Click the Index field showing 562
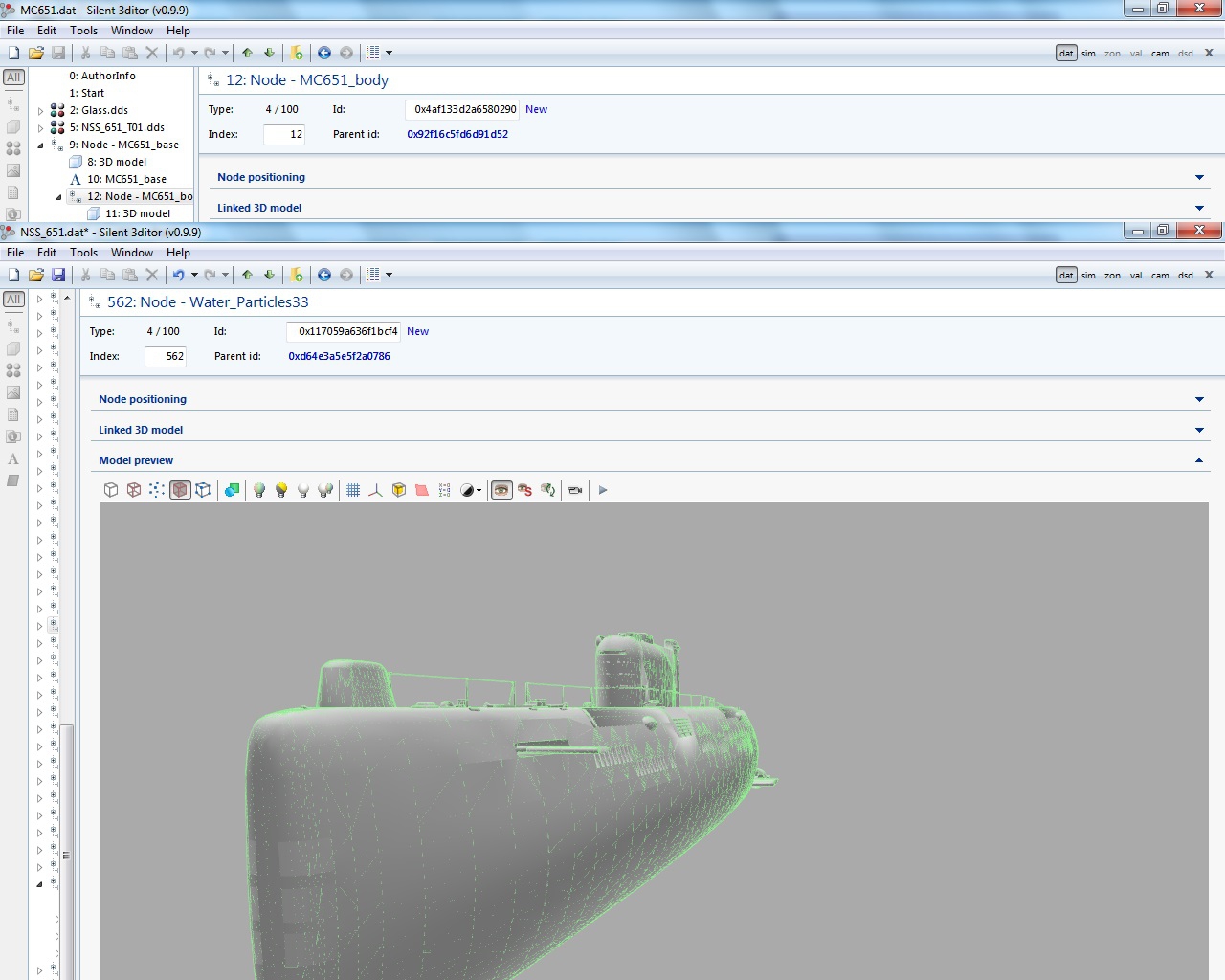 coord(165,356)
